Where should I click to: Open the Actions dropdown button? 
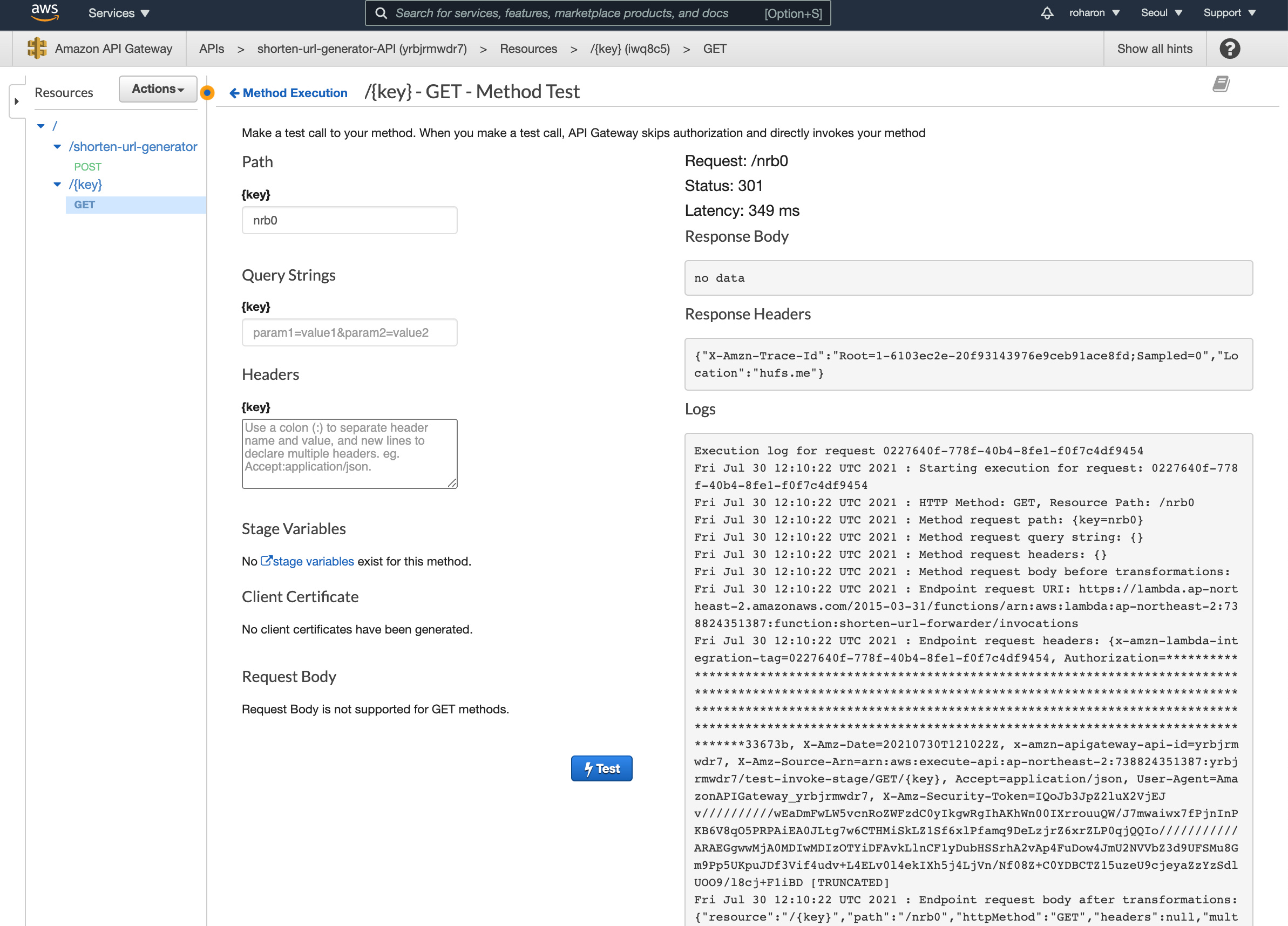point(157,89)
